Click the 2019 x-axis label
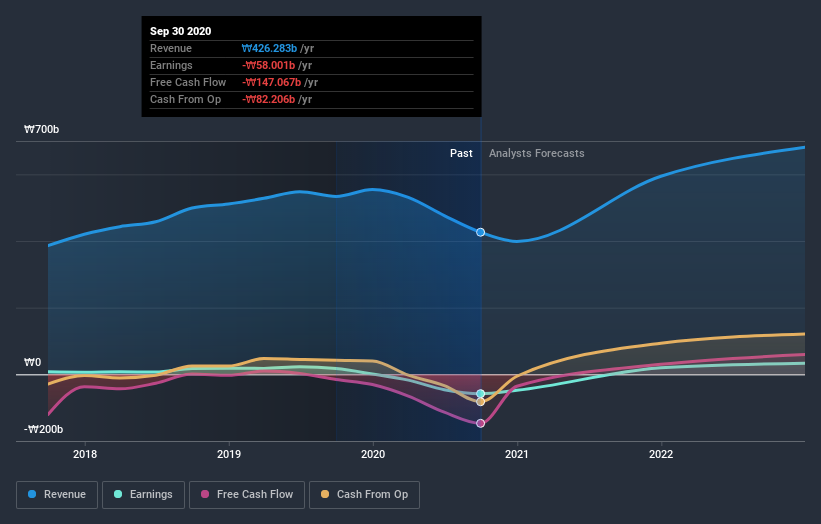The height and width of the screenshot is (524, 821). pyautogui.click(x=229, y=454)
